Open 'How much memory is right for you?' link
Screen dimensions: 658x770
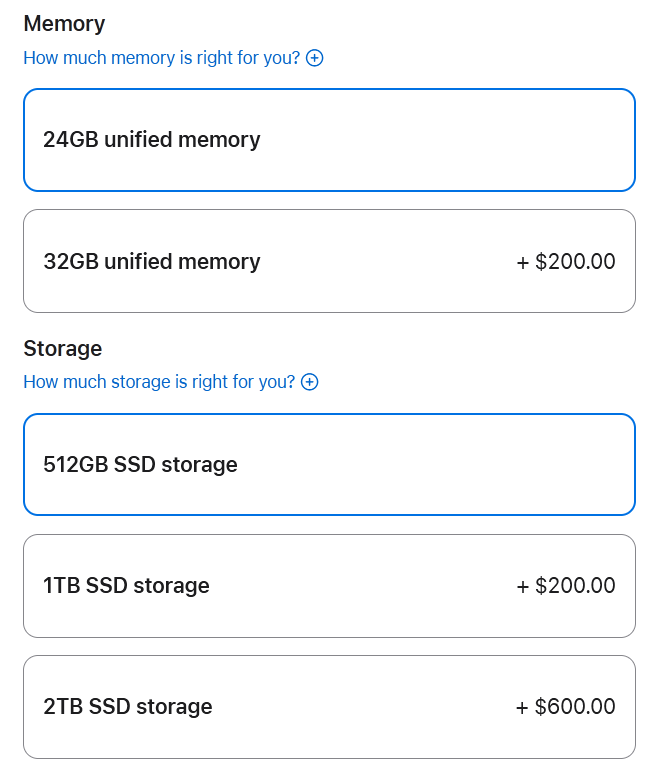(x=162, y=58)
